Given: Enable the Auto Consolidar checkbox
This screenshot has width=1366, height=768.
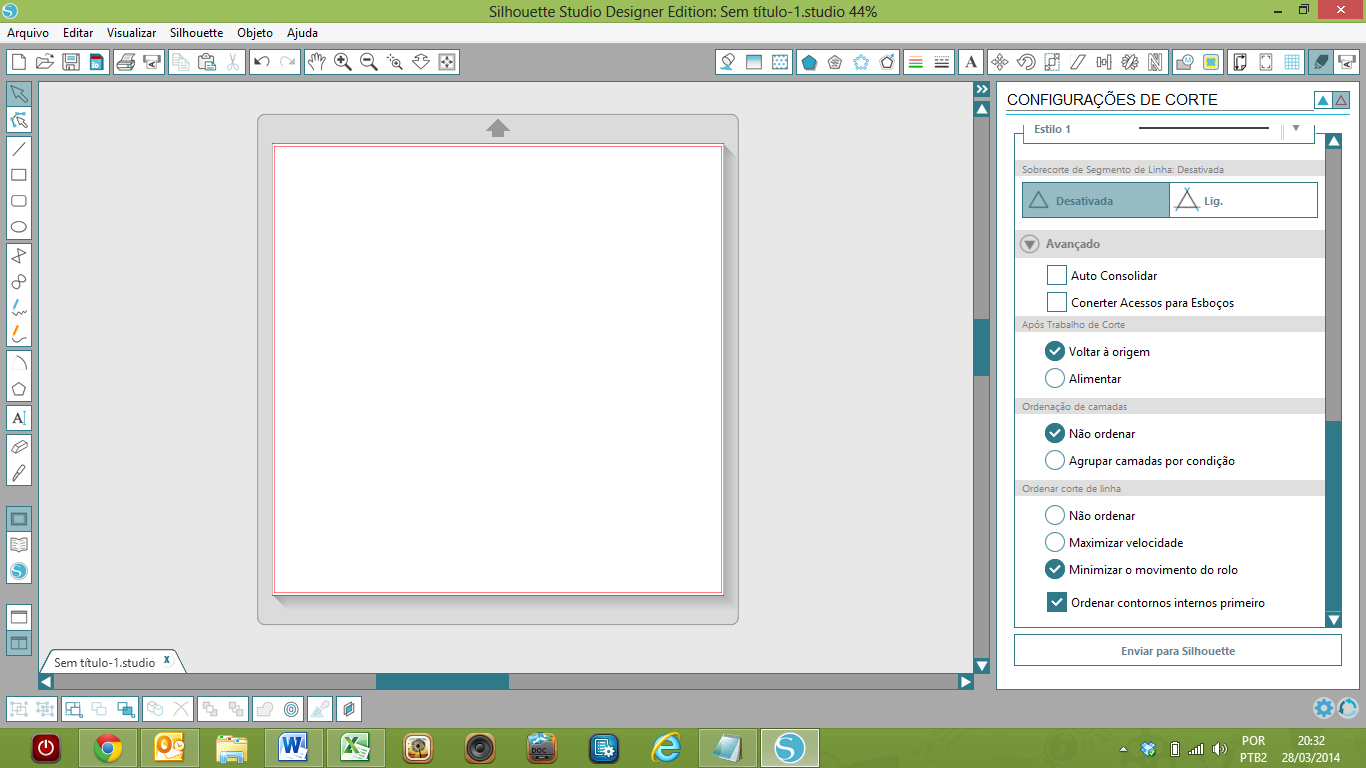Looking at the screenshot, I should 1057,275.
